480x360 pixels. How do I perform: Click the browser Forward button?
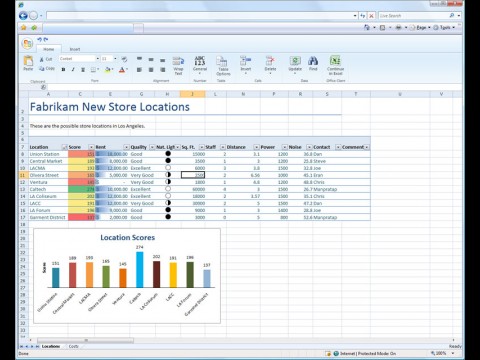pyautogui.click(x=33, y=15)
